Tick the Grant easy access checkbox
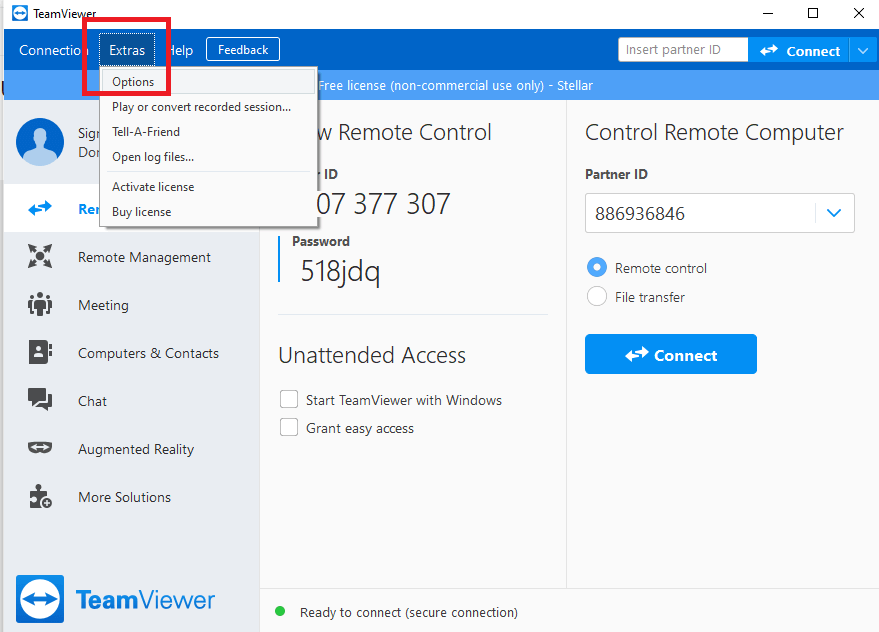Image resolution: width=879 pixels, height=632 pixels. [x=289, y=427]
